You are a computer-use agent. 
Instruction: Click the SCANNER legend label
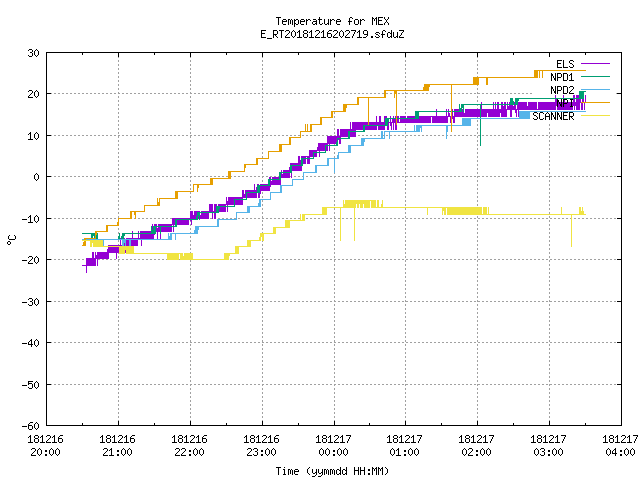[553, 116]
